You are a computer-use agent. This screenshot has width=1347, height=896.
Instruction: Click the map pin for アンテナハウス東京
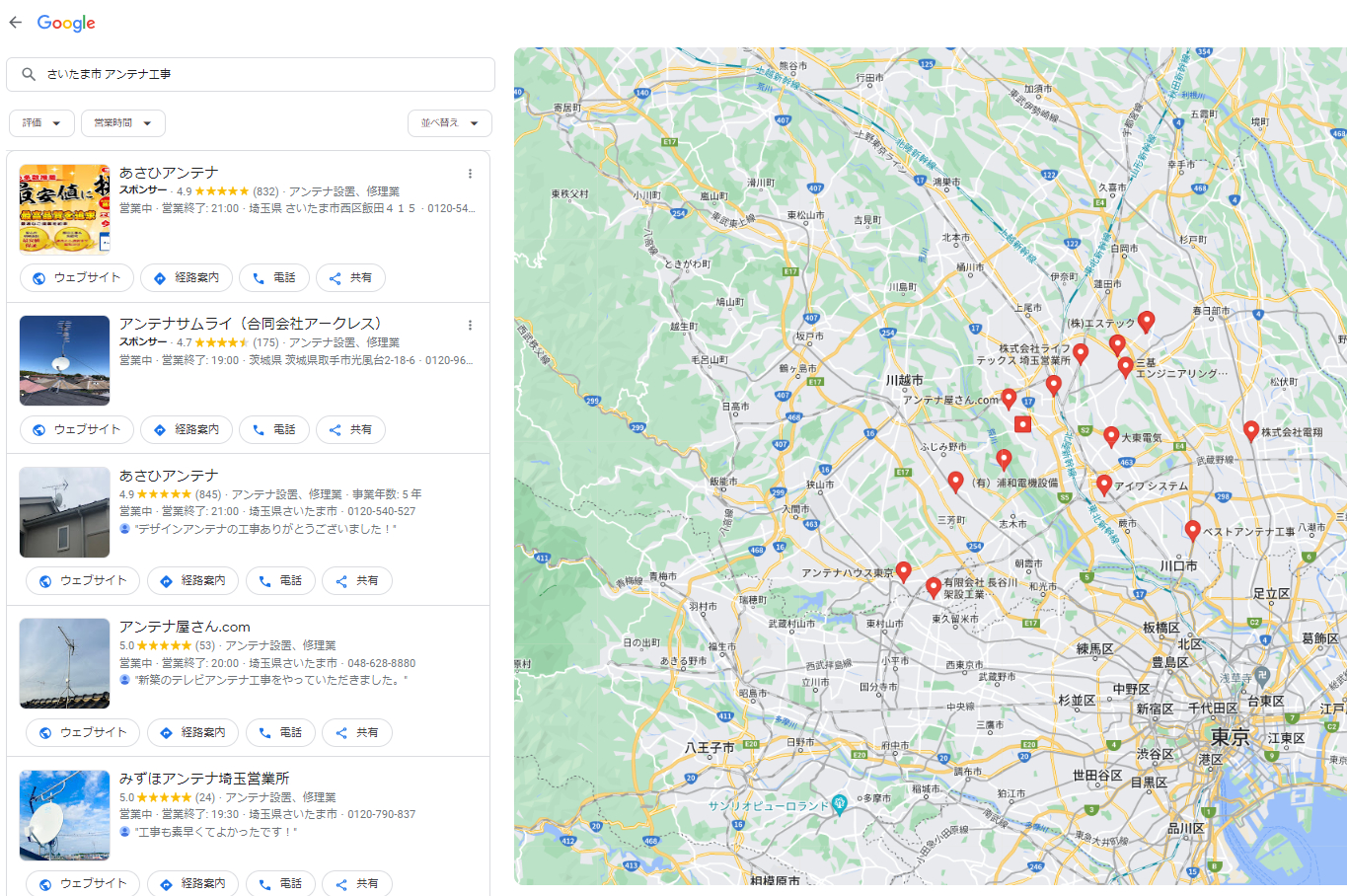[x=903, y=571]
